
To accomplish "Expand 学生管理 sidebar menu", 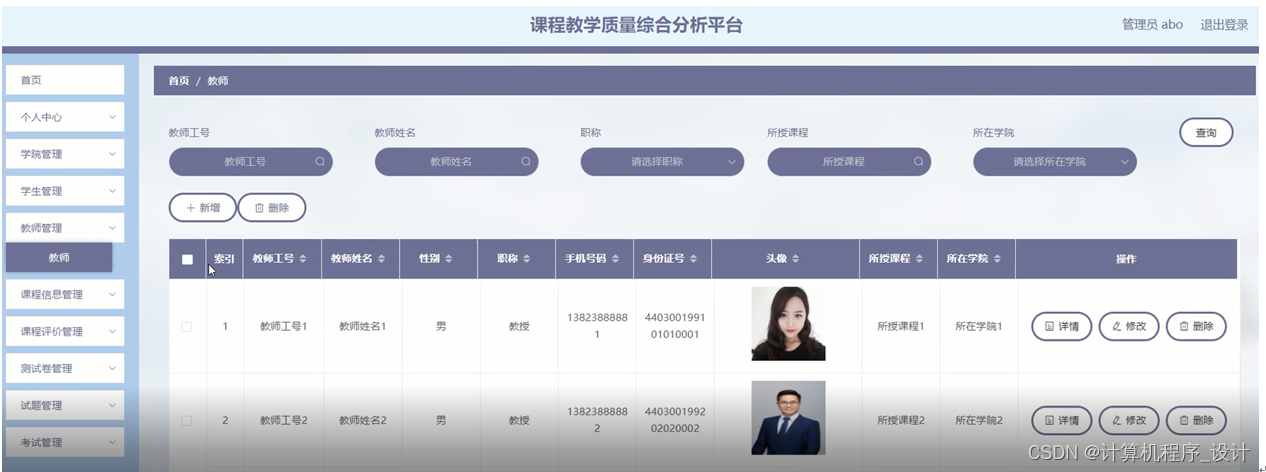I will point(65,191).
